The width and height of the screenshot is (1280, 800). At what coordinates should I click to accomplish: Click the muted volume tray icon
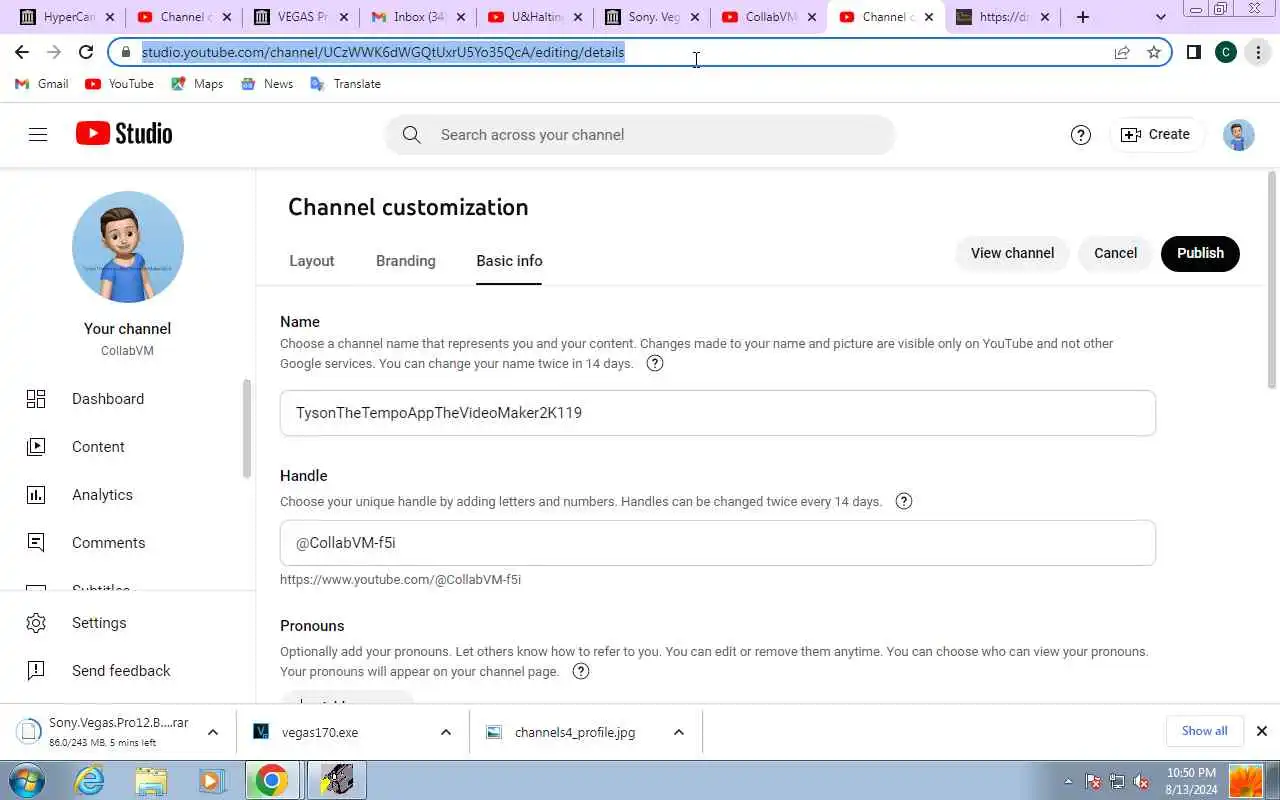pyautogui.click(x=1141, y=781)
